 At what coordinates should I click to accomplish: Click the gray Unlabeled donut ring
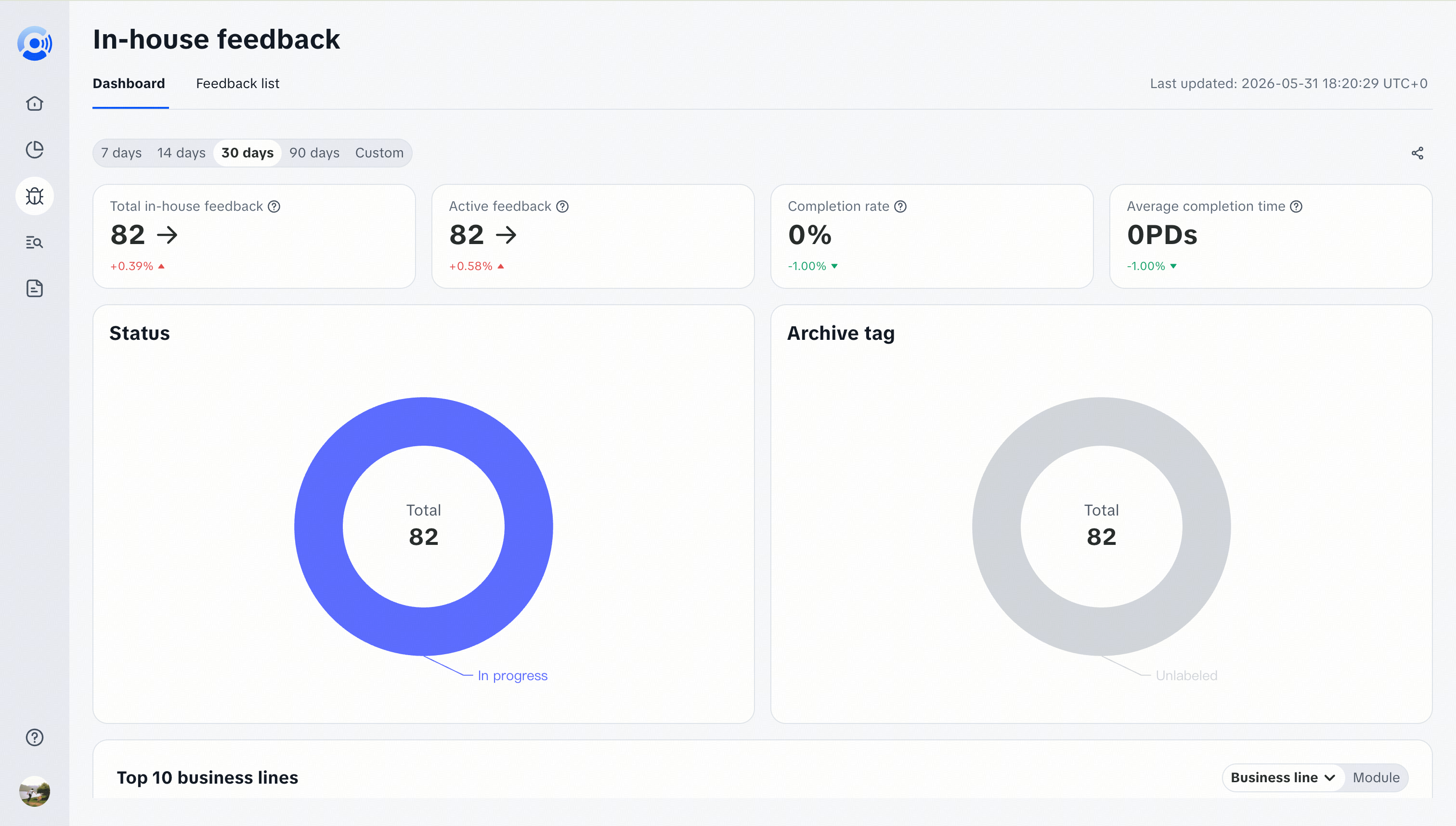click(996, 527)
